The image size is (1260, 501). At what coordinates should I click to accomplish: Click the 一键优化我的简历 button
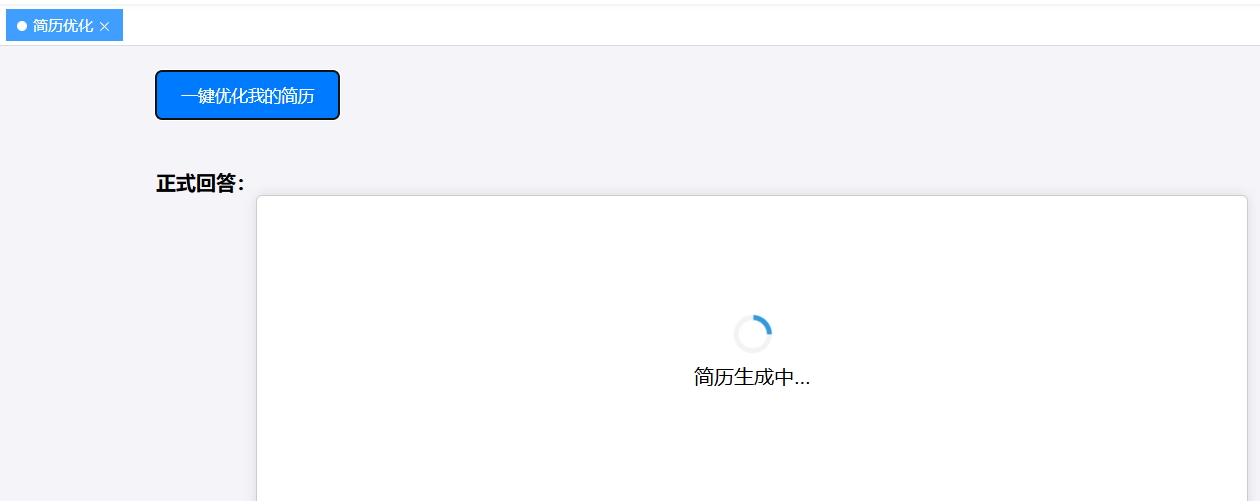(x=247, y=95)
